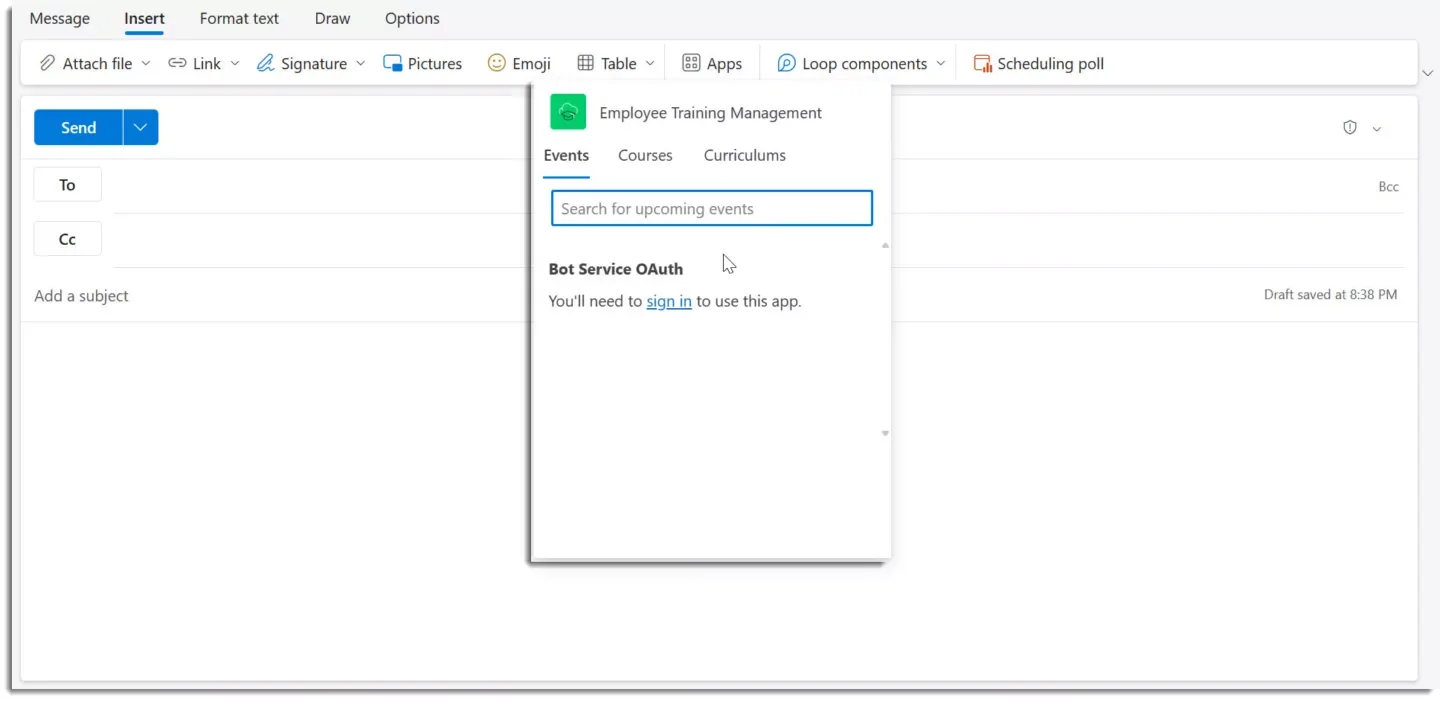Expand the Signature dropdown arrow
This screenshot has width=1440, height=701.
pos(361,63)
